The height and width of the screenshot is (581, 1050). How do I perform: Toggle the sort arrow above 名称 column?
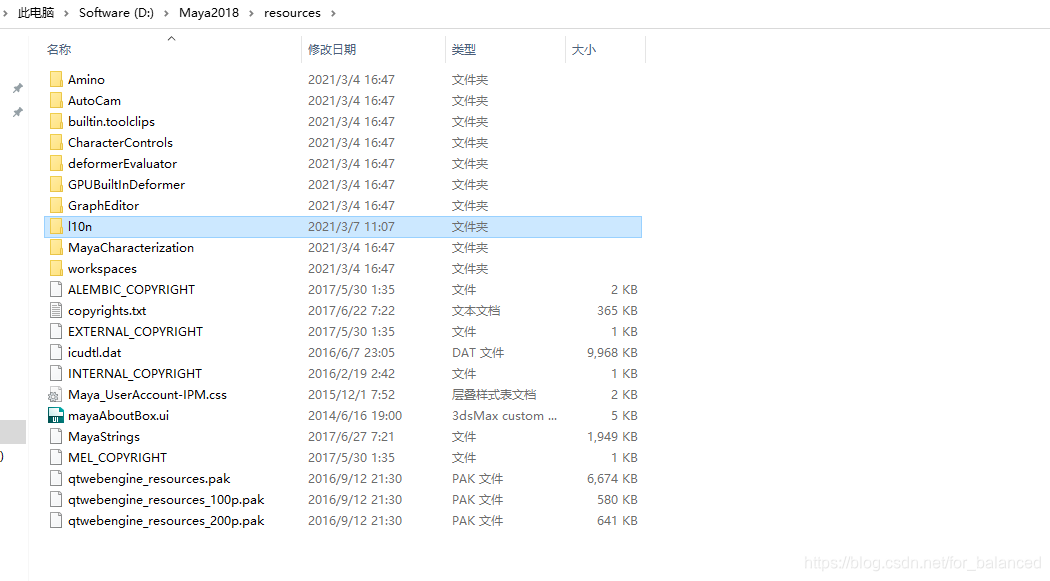[171, 39]
